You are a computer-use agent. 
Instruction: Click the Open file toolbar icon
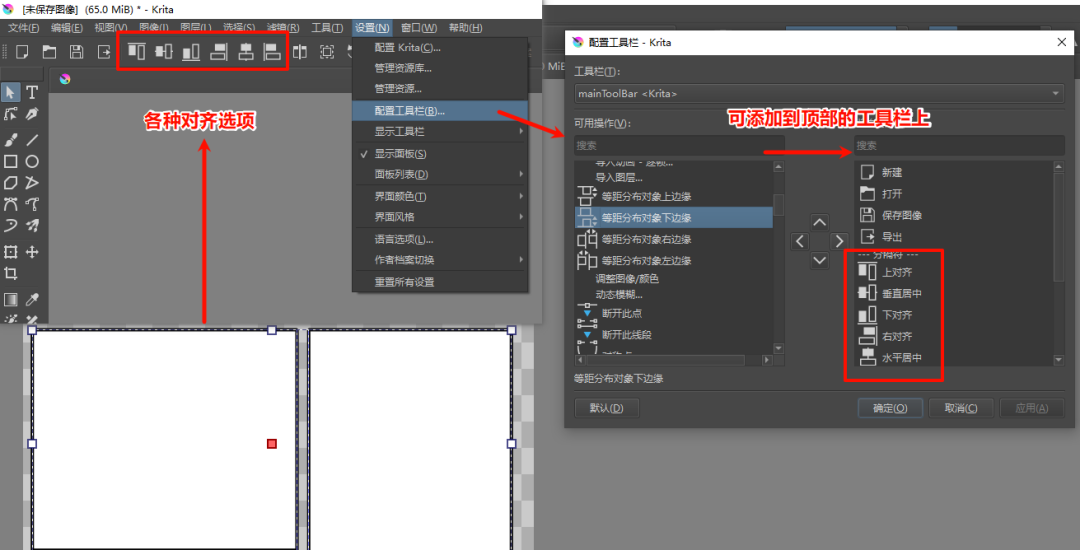point(50,52)
